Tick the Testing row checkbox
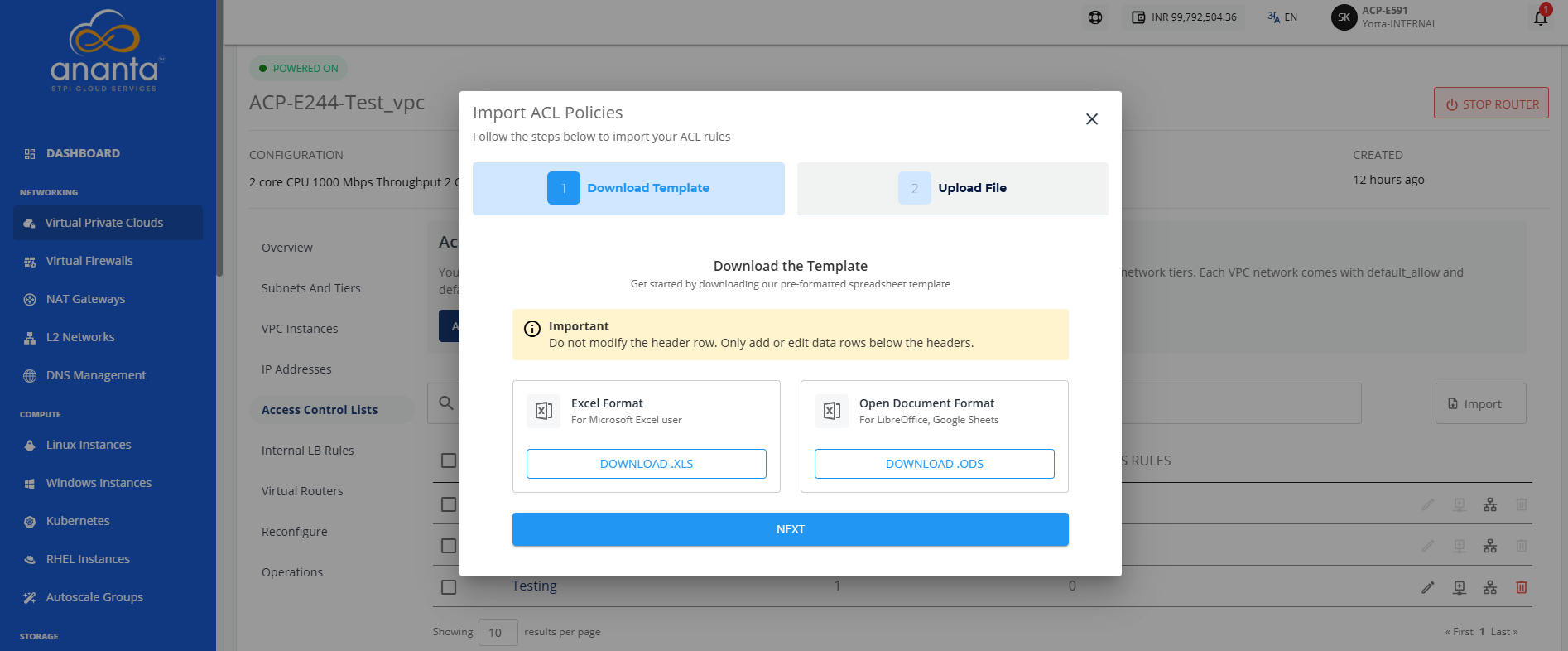This screenshot has width=1568, height=651. 449,587
